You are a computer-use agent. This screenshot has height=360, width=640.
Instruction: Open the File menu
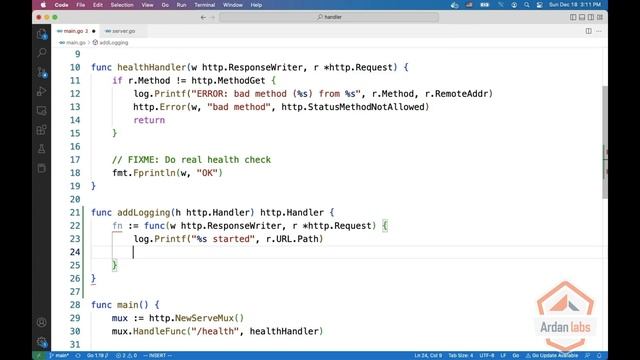tap(81, 5)
